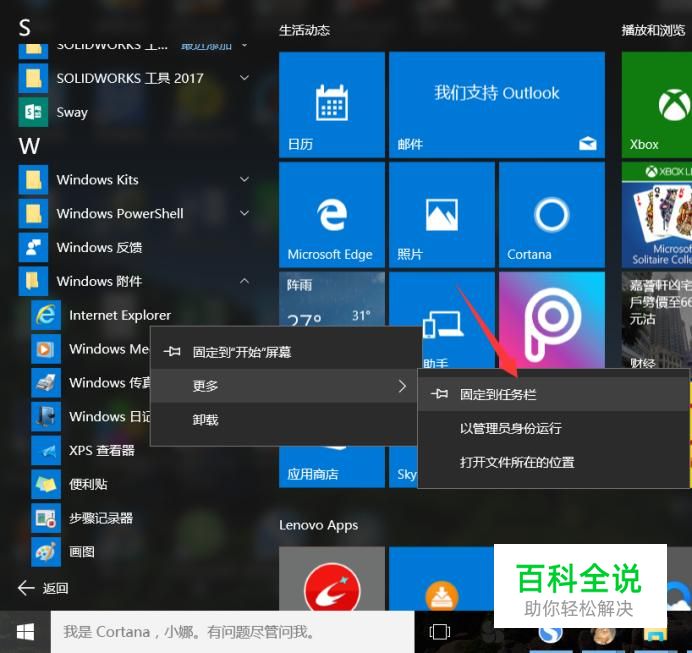Choose 打开文件所在的位置 in the submenu

[x=553, y=462]
